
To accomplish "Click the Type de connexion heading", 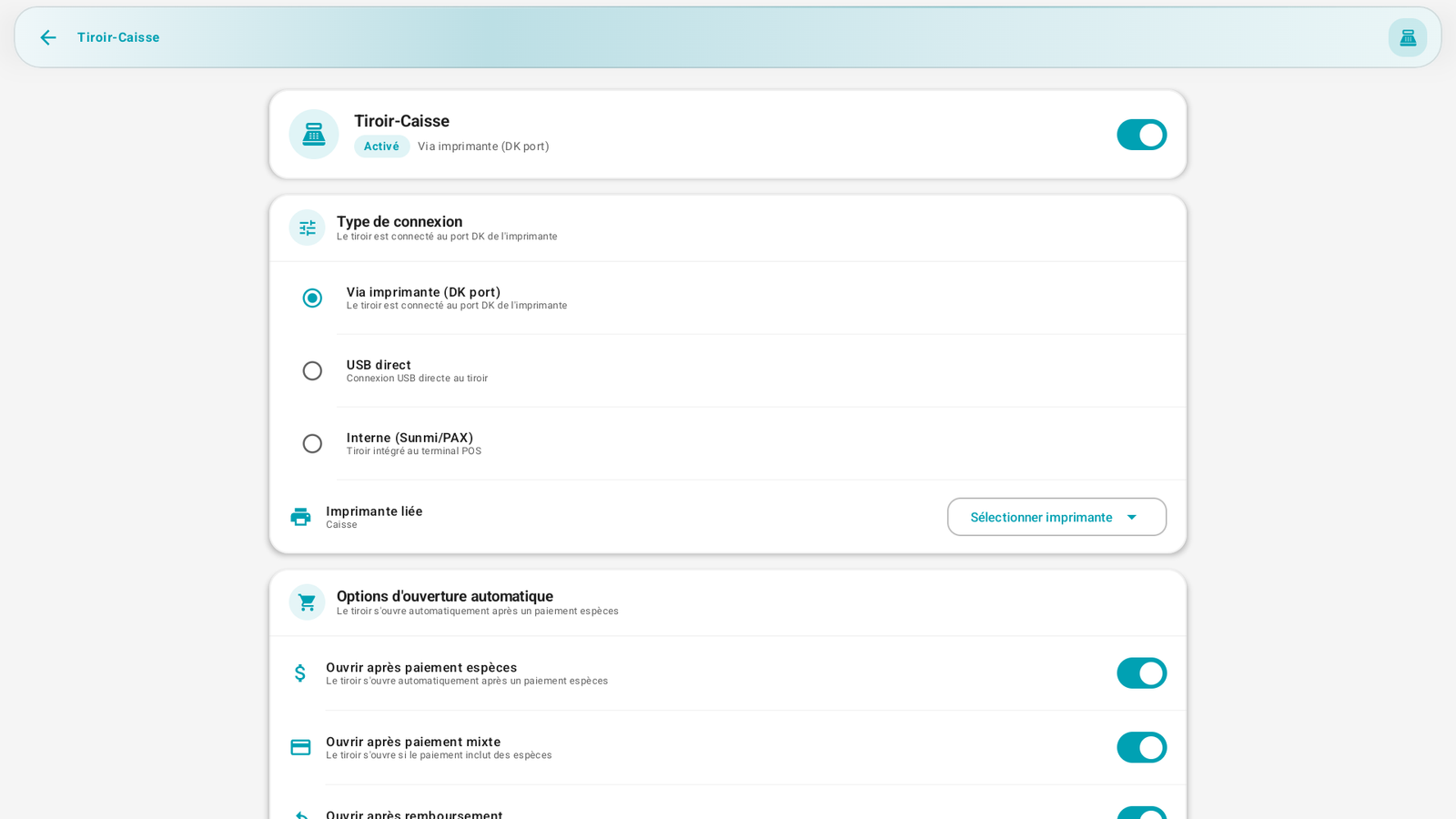I will pyautogui.click(x=399, y=221).
